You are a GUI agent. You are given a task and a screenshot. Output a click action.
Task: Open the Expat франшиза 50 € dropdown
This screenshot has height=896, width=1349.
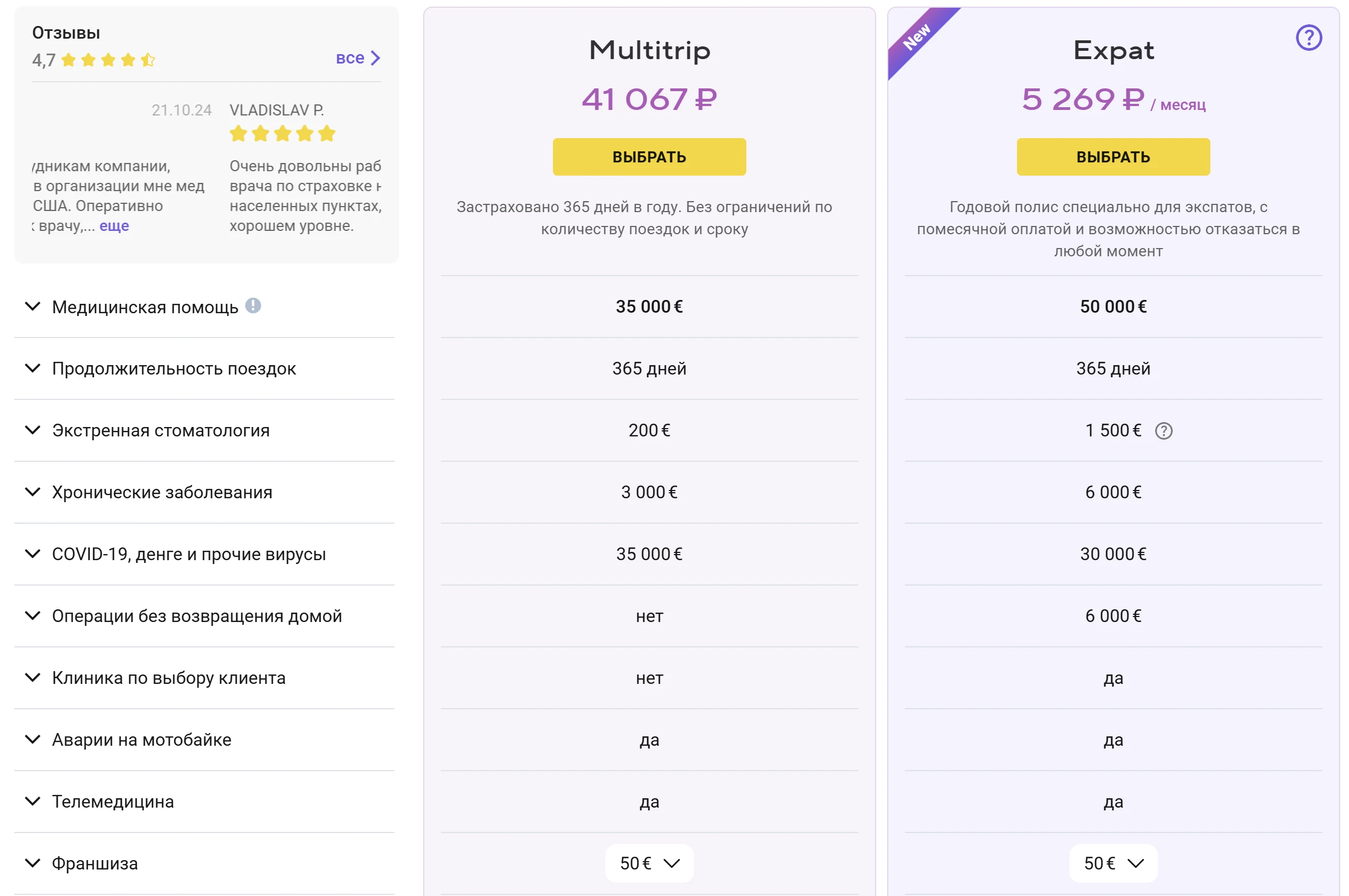coord(1113,863)
